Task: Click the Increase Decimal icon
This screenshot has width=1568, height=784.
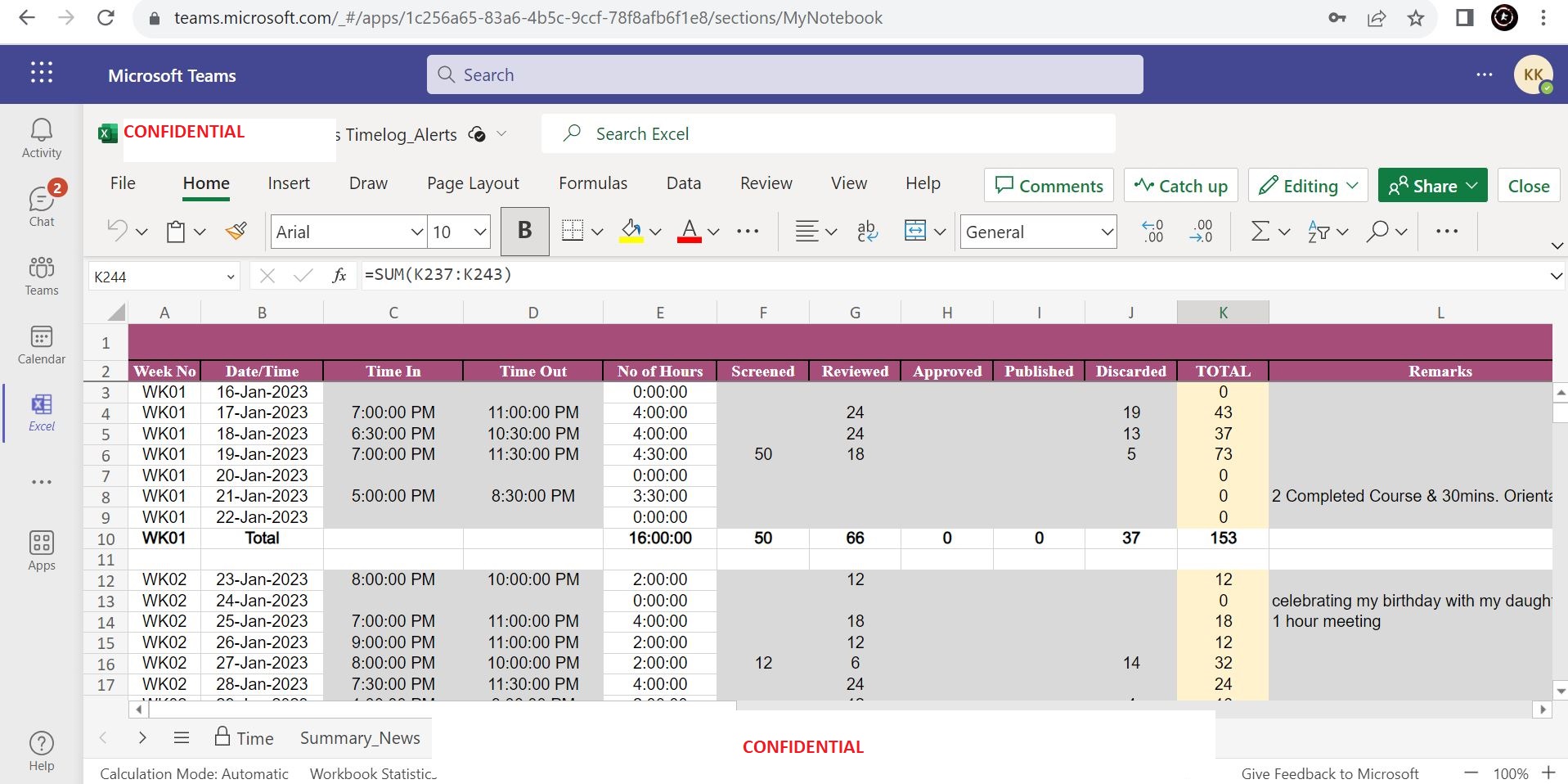Action: (1152, 232)
